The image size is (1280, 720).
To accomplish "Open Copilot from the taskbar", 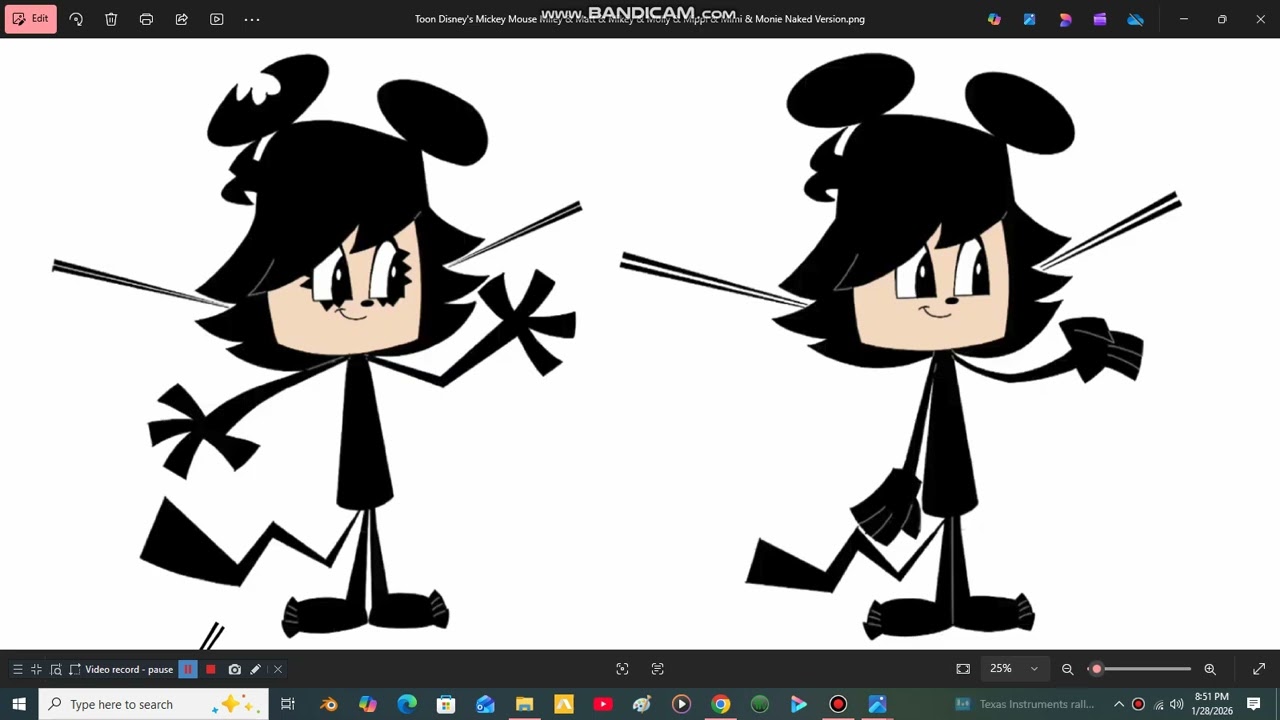I will click(x=368, y=704).
